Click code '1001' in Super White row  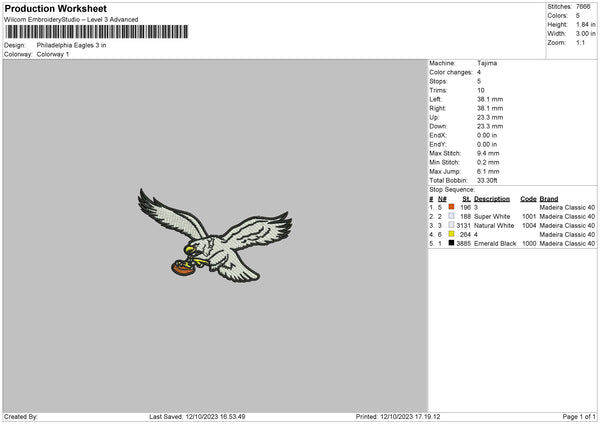529,217
